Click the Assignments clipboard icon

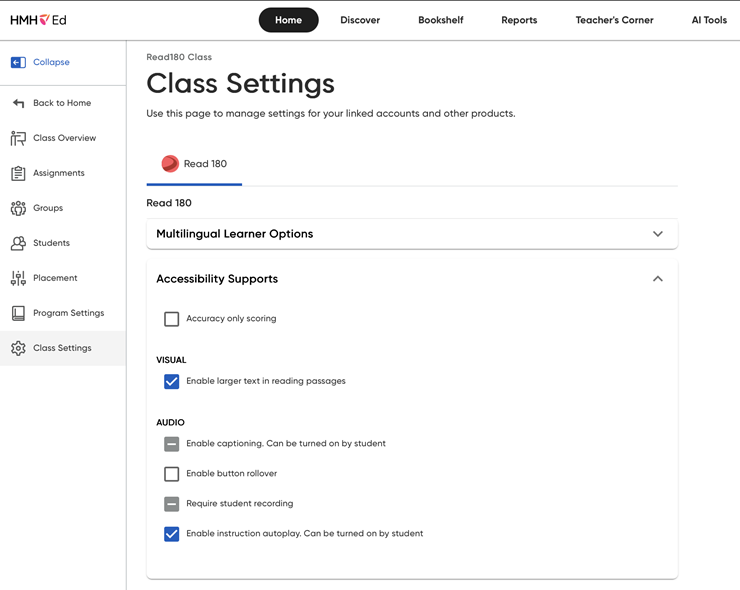[x=18, y=173]
